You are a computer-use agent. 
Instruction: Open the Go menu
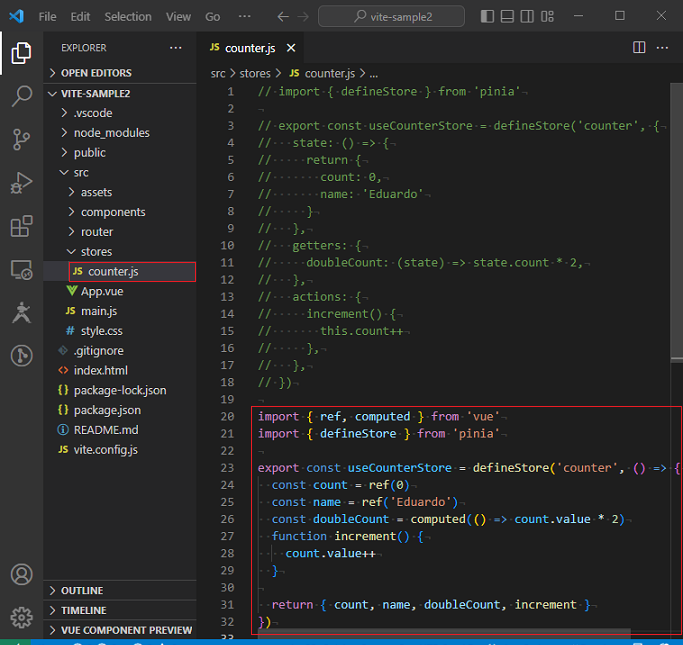(213, 17)
